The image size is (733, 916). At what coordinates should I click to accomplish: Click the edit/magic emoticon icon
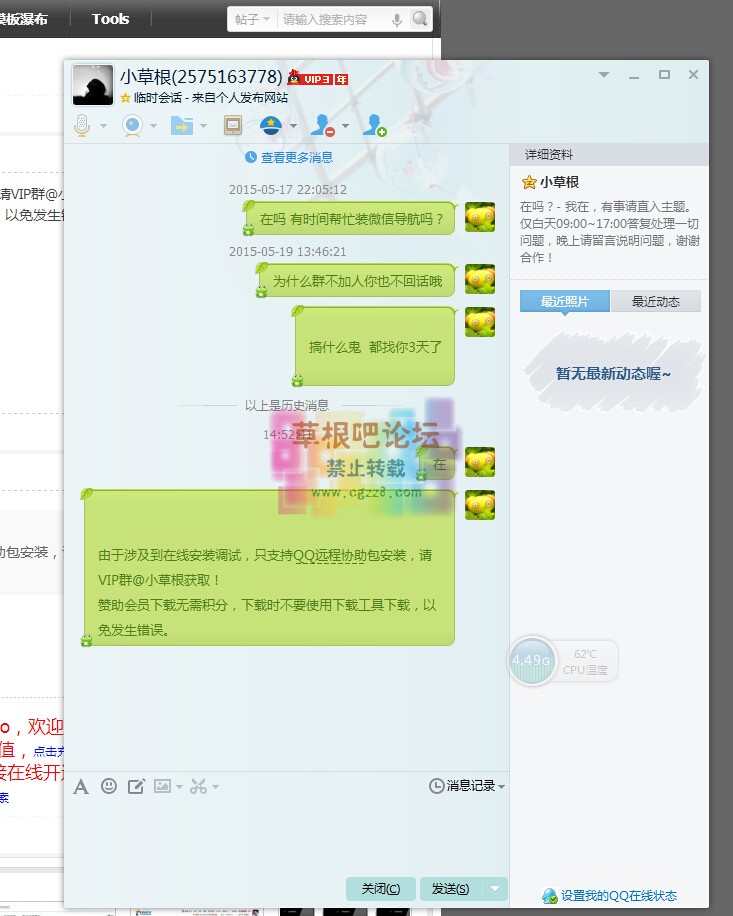(136, 786)
